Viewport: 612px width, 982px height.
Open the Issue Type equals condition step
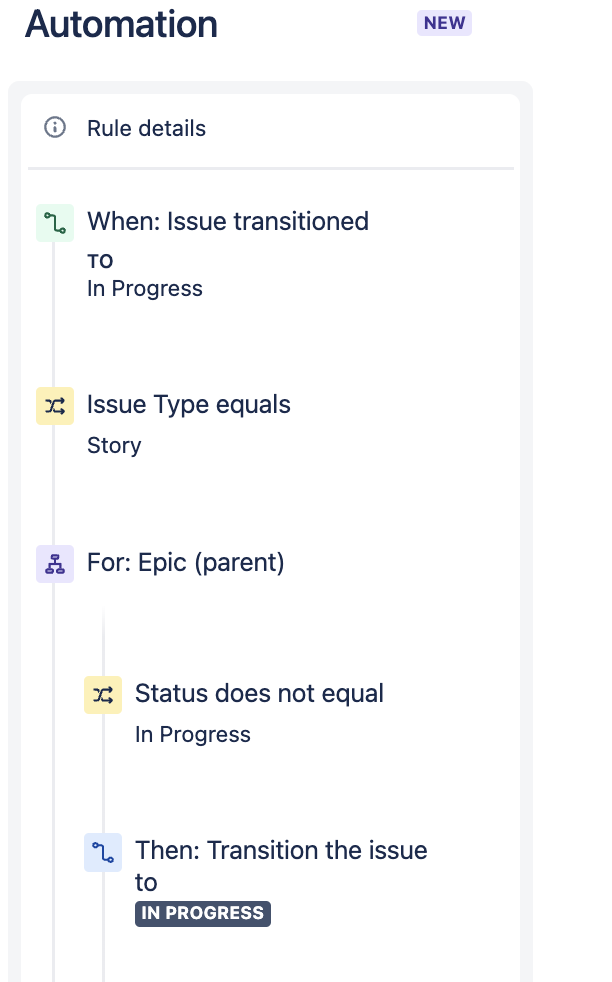pyautogui.click(x=189, y=404)
